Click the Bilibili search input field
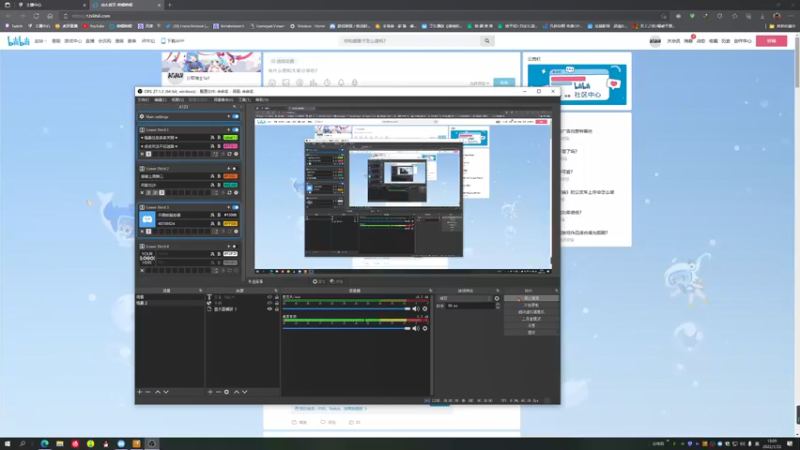The height and width of the screenshot is (450, 800). [x=411, y=41]
